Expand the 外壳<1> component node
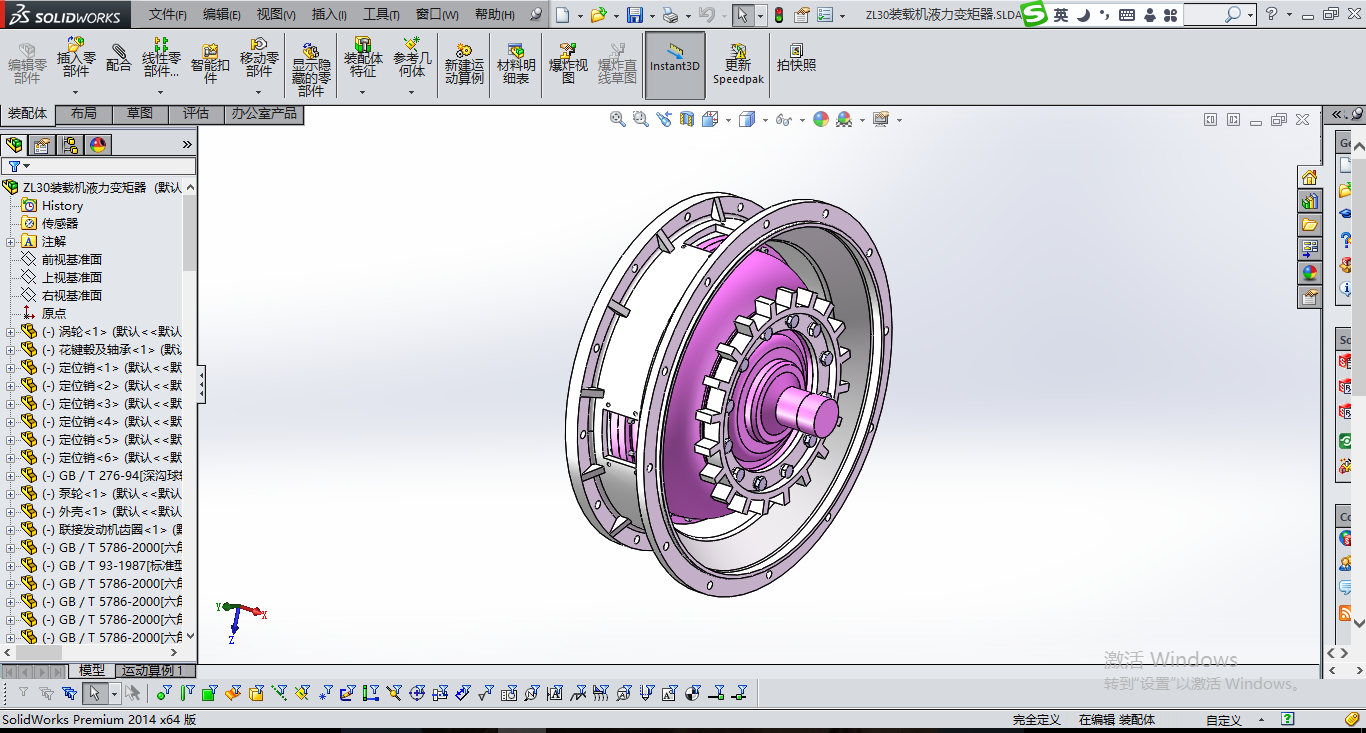The image size is (1366, 733). coord(10,511)
